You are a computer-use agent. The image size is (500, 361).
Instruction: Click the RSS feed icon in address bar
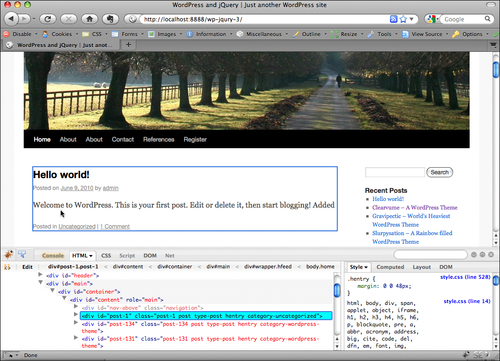(394, 19)
